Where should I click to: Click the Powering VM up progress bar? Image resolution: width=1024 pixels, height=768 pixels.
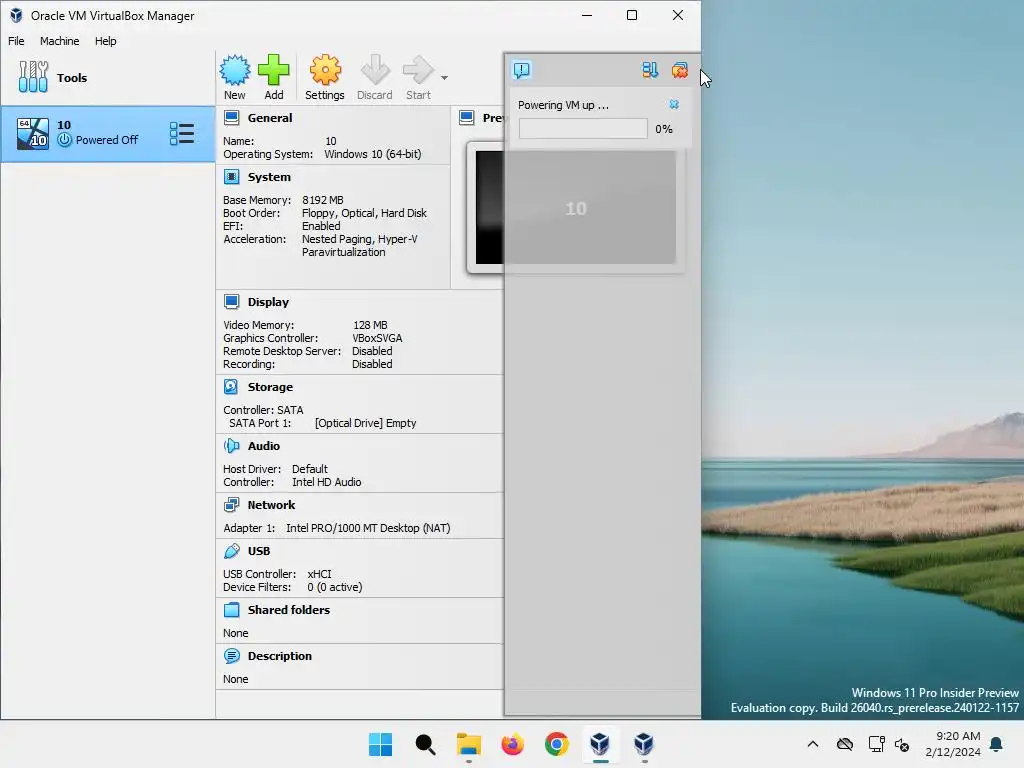coord(583,129)
